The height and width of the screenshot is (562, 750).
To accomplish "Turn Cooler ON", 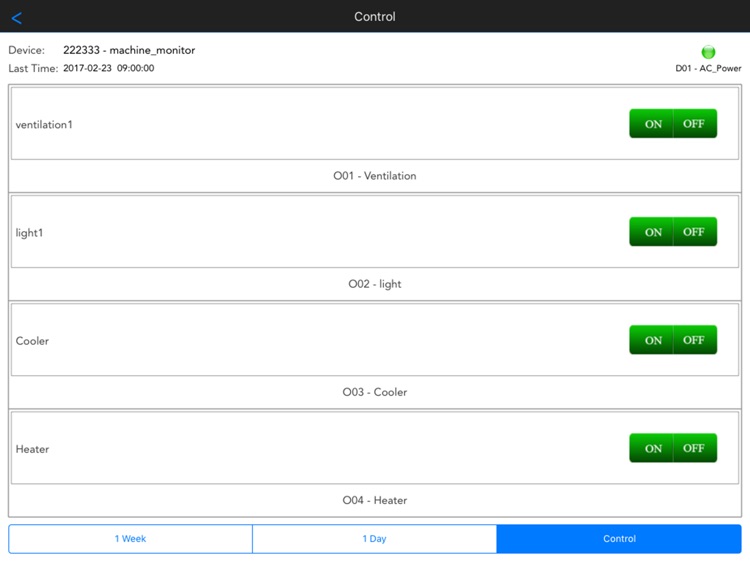I will 651,340.
